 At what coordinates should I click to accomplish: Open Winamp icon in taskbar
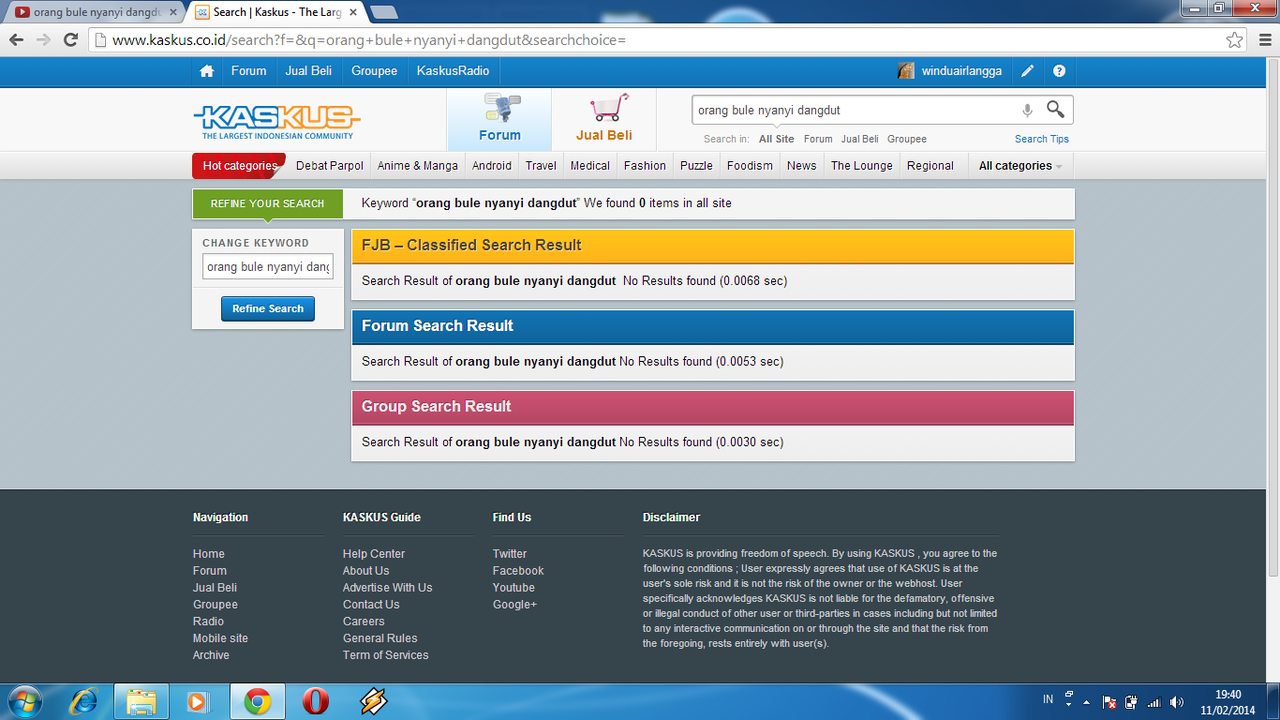[373, 702]
